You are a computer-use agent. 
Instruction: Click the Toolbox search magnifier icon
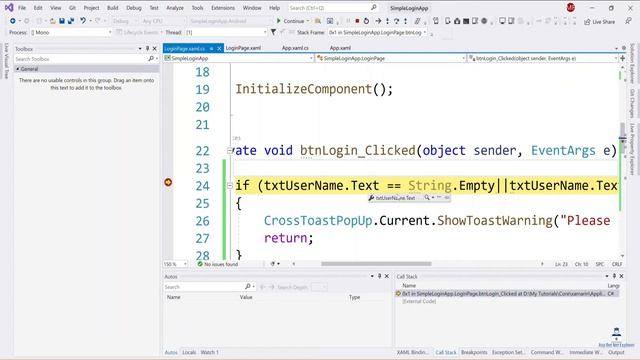tap(151, 59)
